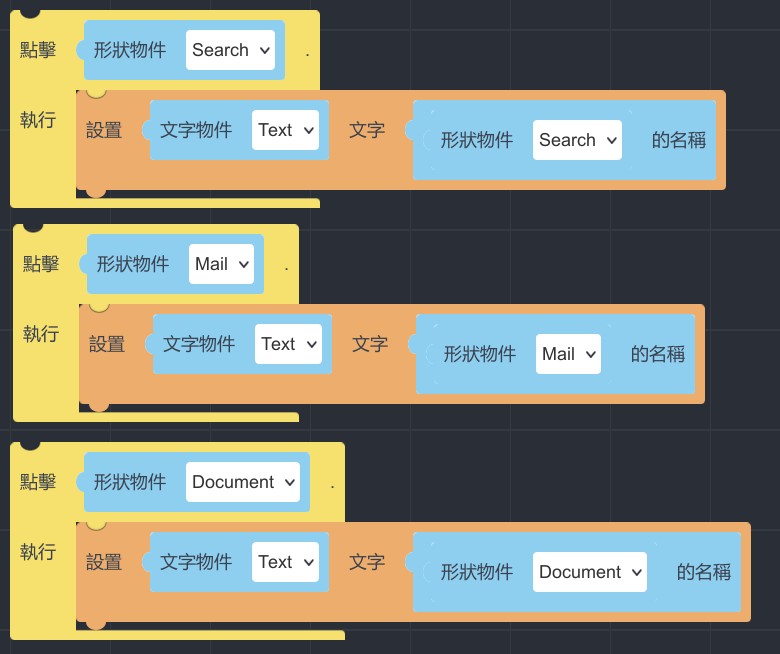780x654 pixels.
Task: Click 的名稱 text after the Document shape dropdown
Action: tap(703, 572)
